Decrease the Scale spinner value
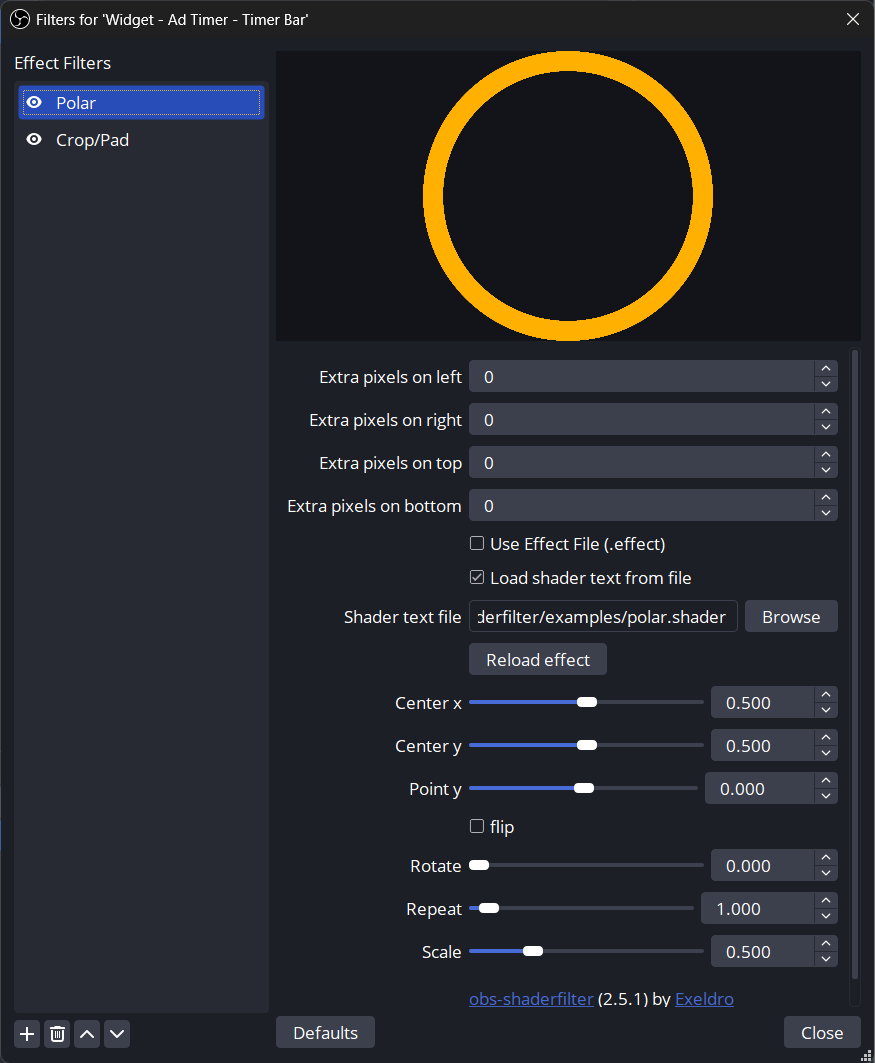The width and height of the screenshot is (875, 1063). (x=825, y=960)
